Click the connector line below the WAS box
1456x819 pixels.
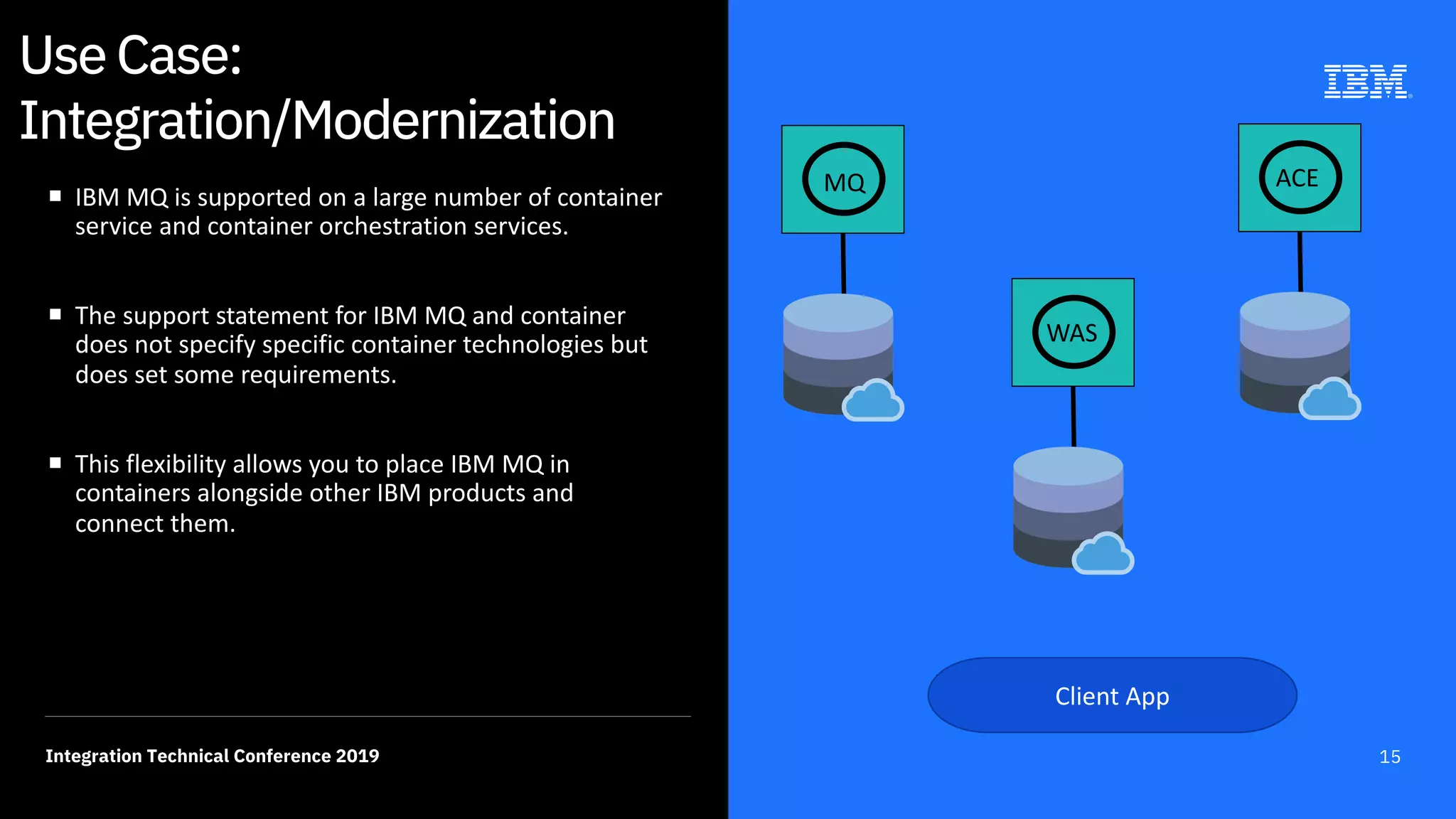click(1074, 417)
